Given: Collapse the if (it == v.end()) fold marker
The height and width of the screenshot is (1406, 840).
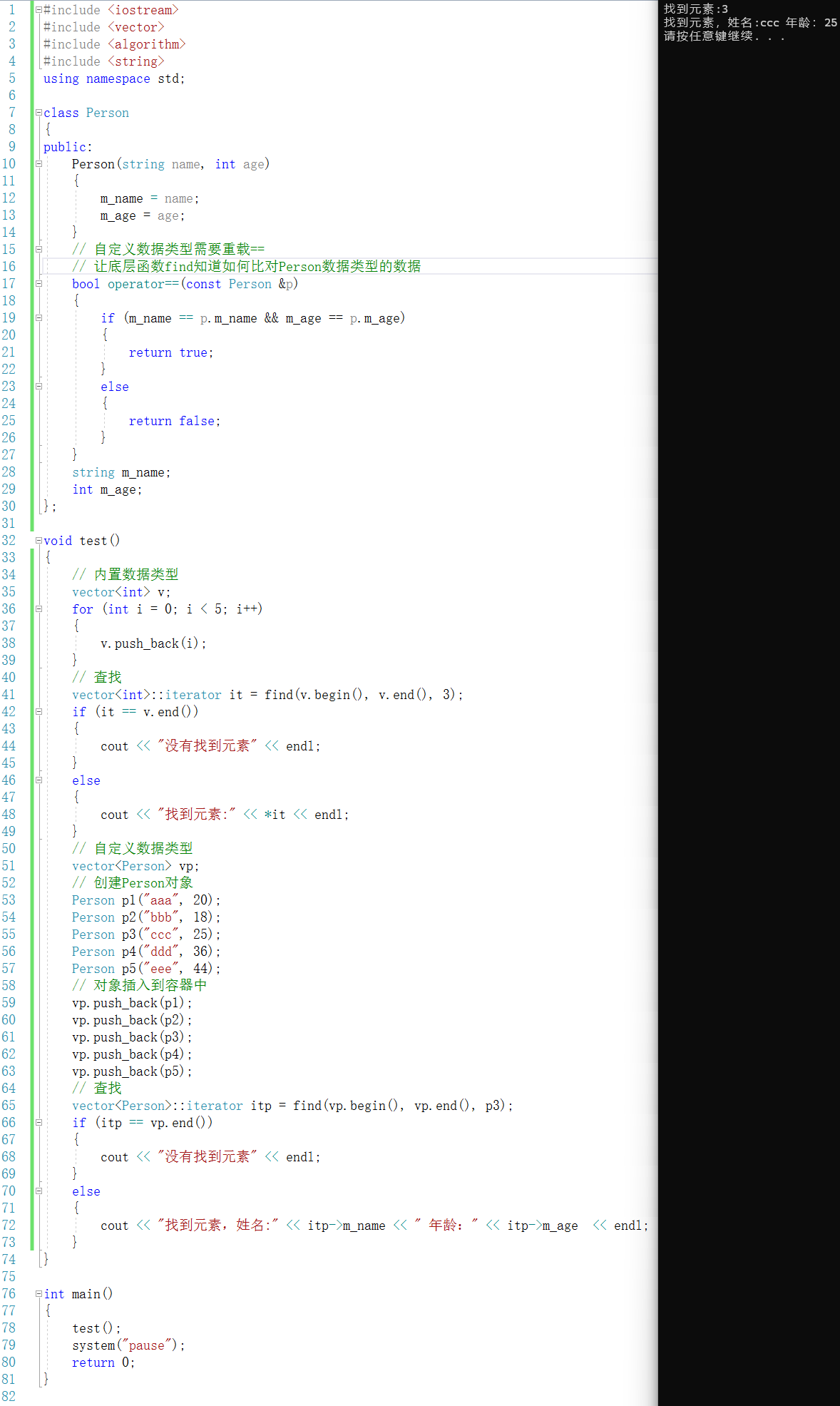Looking at the screenshot, I should click(x=39, y=712).
